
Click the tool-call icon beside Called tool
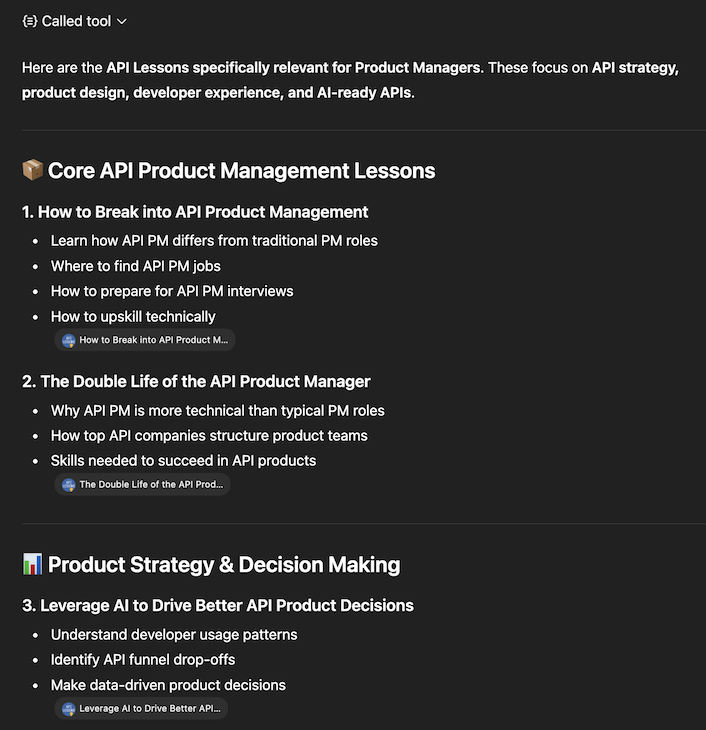[x=30, y=21]
